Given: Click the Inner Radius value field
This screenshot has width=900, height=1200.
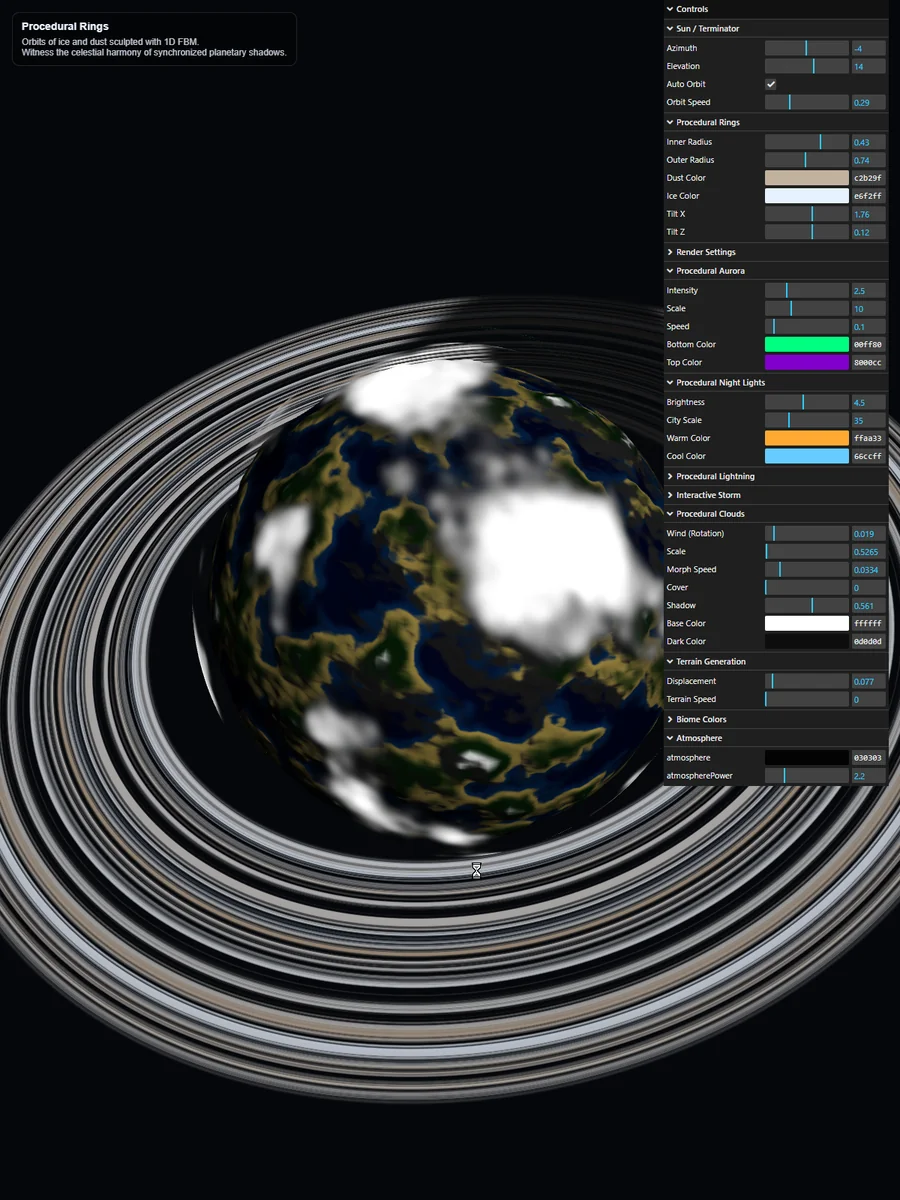Looking at the screenshot, I should coord(868,142).
